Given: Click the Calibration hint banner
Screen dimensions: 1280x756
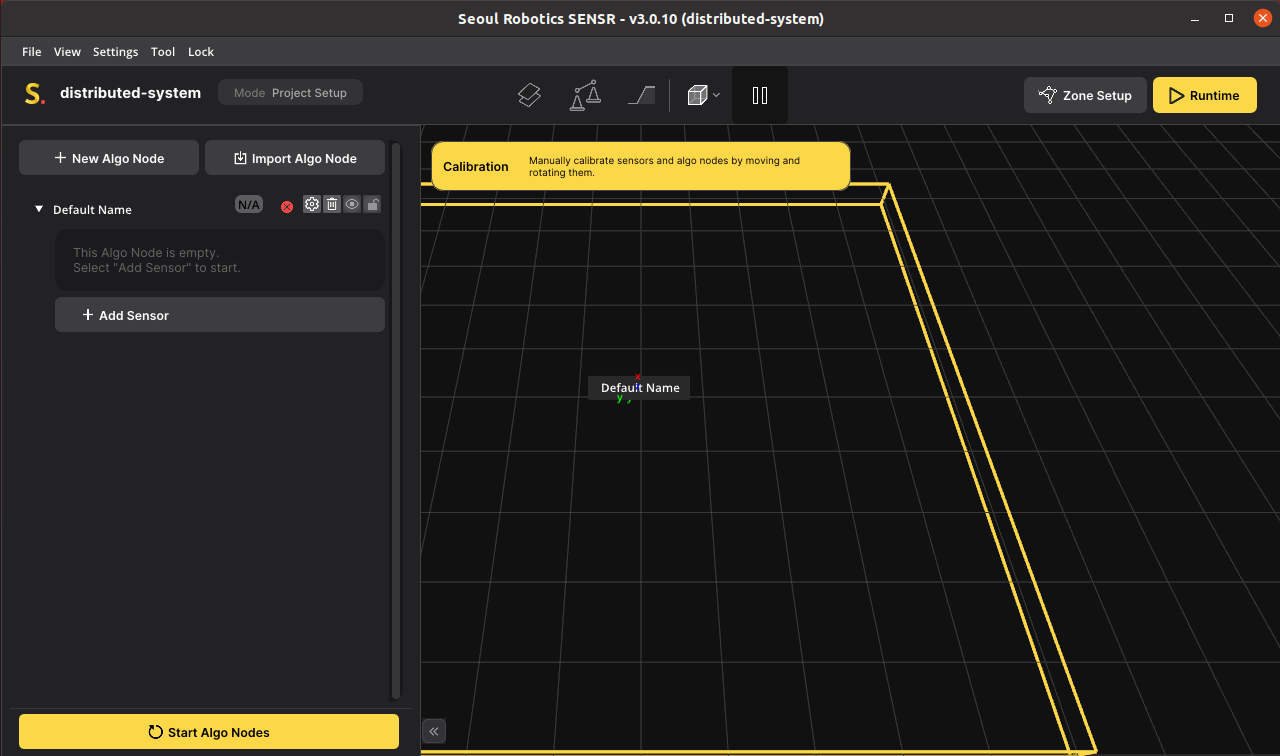Looking at the screenshot, I should (x=640, y=166).
